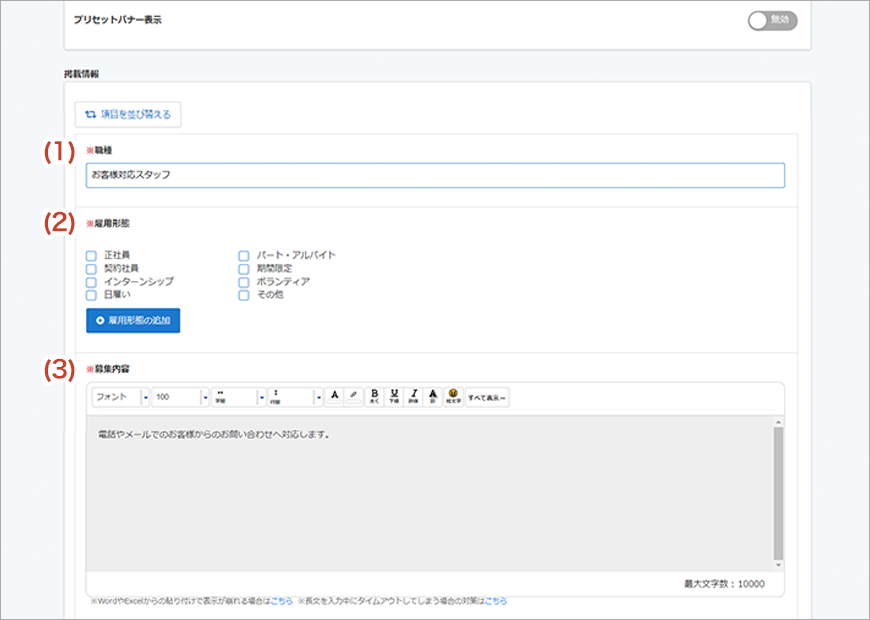
Task: Click the 項目を並び替える reorder button
Action: click(128, 115)
